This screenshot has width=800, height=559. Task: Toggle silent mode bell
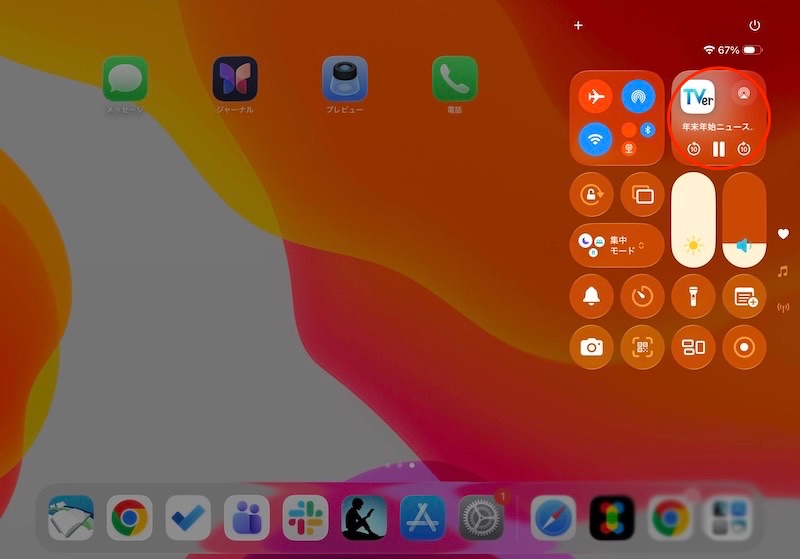pos(591,296)
